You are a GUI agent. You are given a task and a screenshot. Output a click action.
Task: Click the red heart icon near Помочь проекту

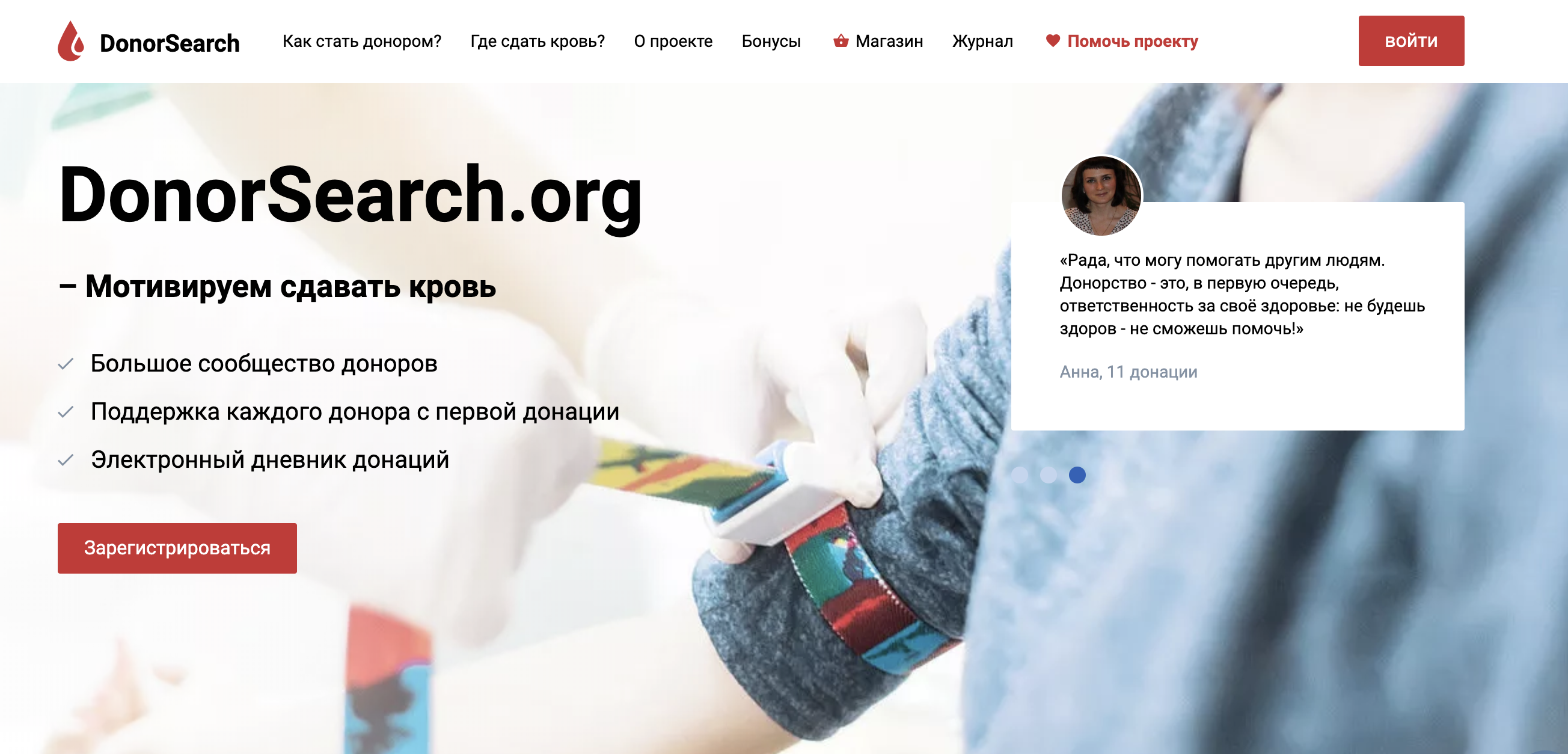click(1052, 41)
